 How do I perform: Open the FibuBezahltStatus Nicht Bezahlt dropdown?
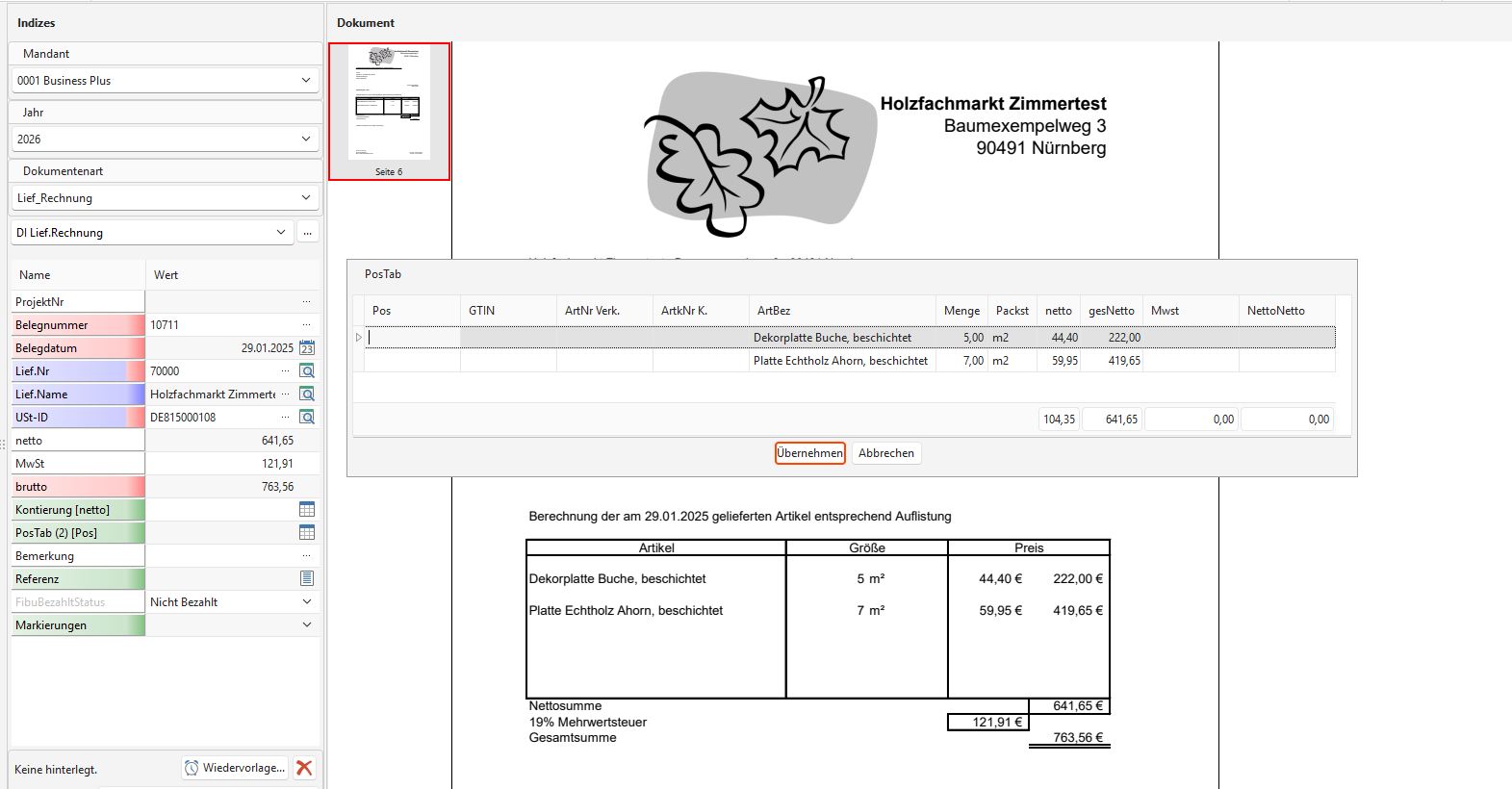tap(232, 601)
